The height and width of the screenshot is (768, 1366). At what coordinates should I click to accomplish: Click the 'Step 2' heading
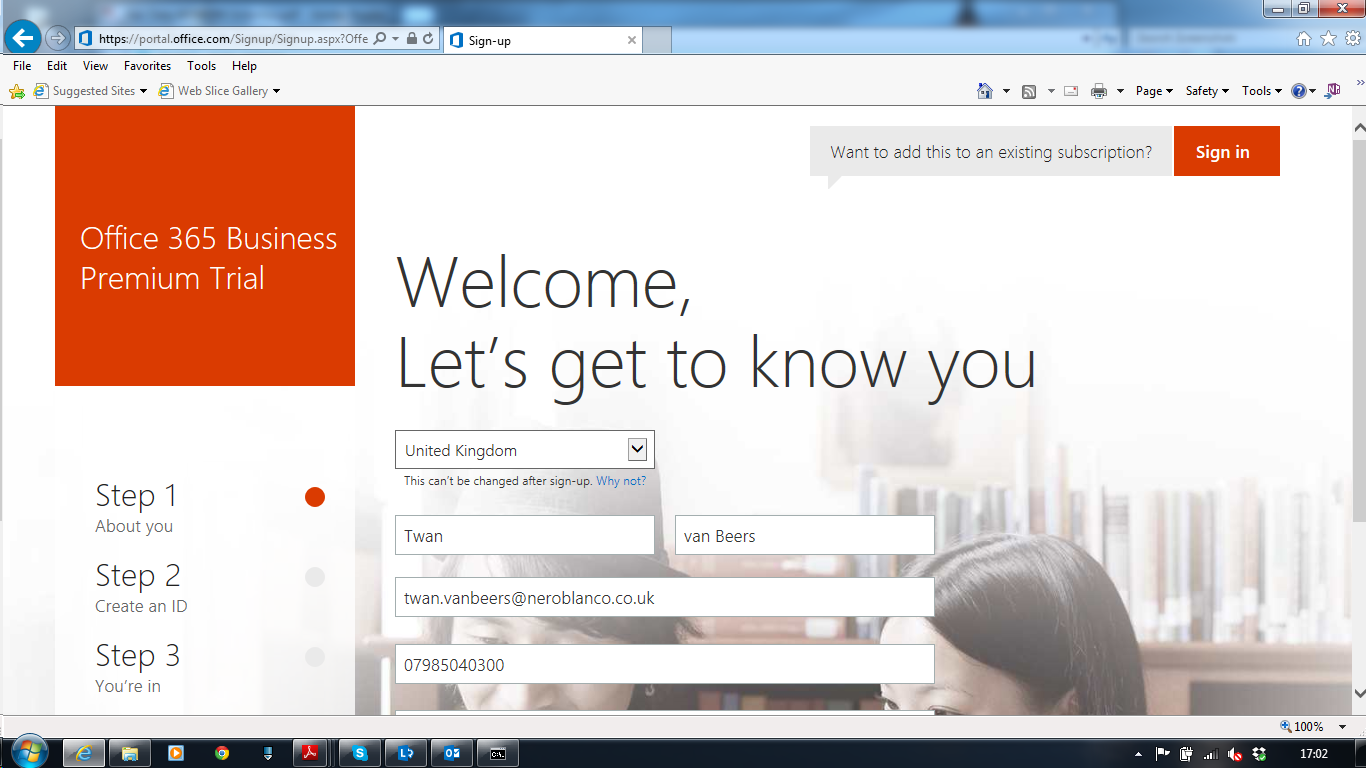pyautogui.click(x=138, y=575)
